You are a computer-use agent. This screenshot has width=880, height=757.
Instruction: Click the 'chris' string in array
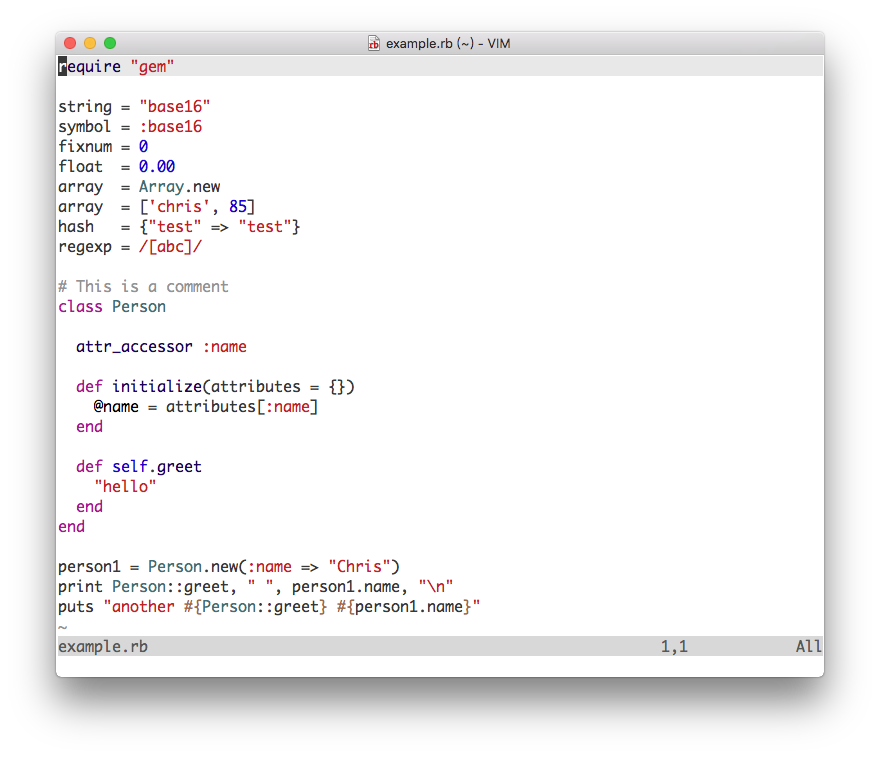[179, 207]
